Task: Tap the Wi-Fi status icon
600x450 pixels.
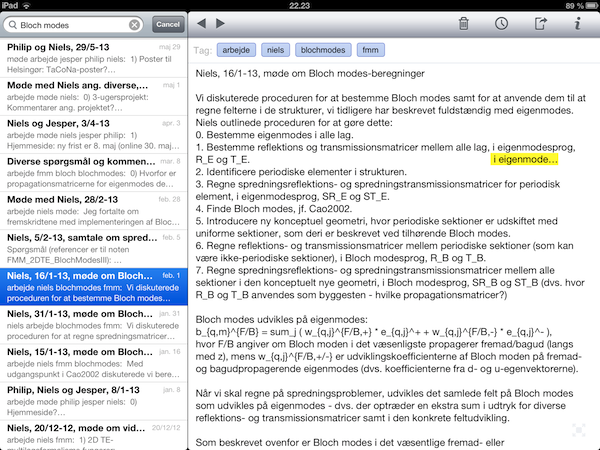Action: pyautogui.click(x=26, y=5)
